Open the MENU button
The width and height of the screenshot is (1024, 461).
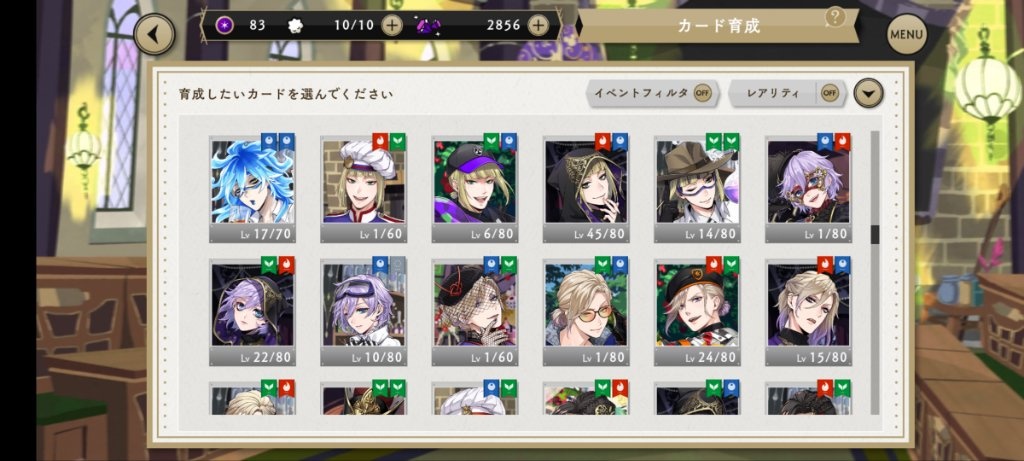[x=906, y=34]
